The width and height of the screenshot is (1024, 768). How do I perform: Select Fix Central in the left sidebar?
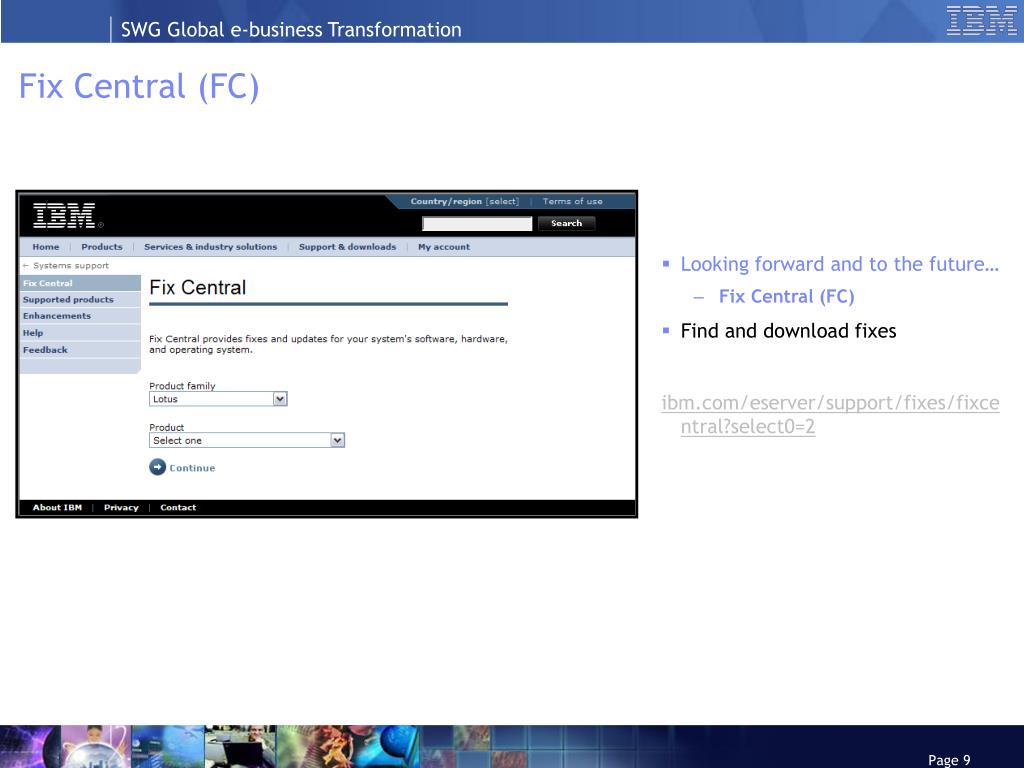click(80, 283)
